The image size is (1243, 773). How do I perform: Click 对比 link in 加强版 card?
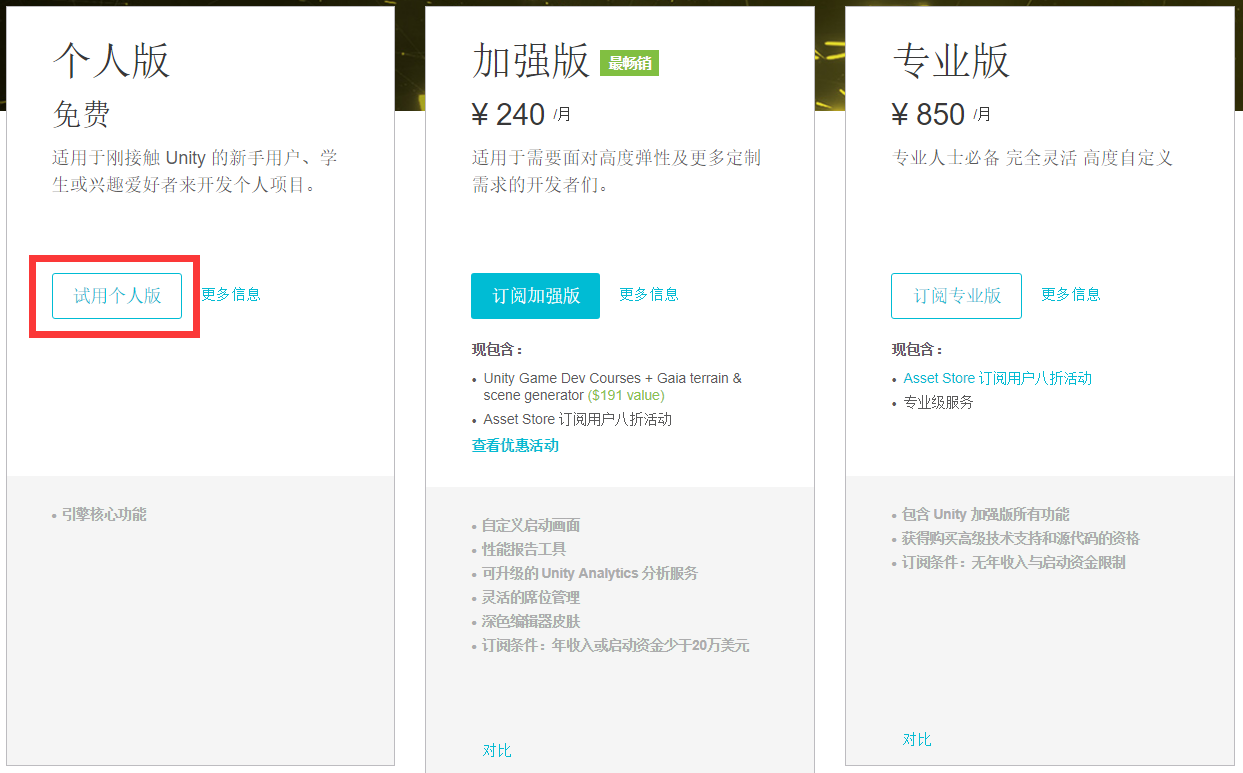[x=497, y=750]
